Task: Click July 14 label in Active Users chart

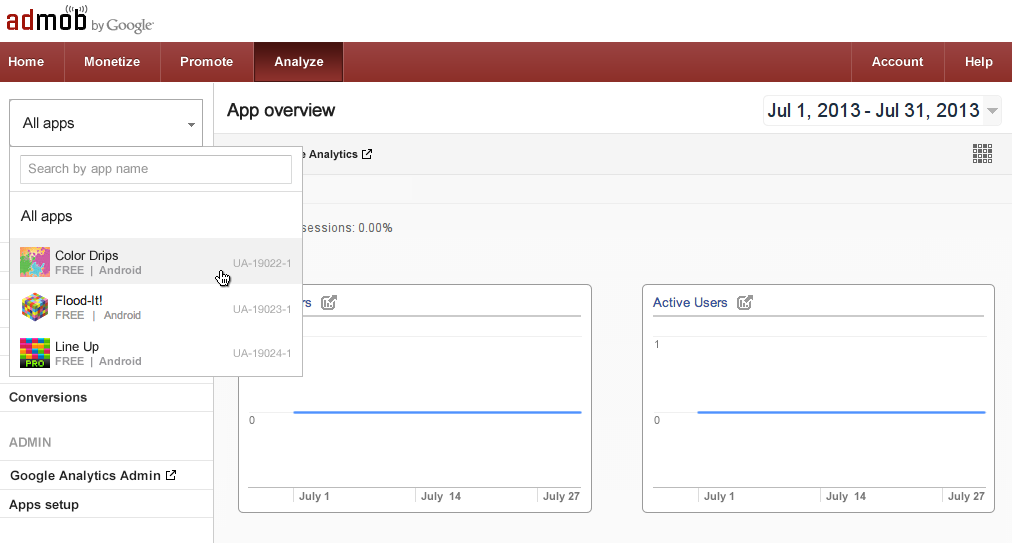Action: click(845, 497)
